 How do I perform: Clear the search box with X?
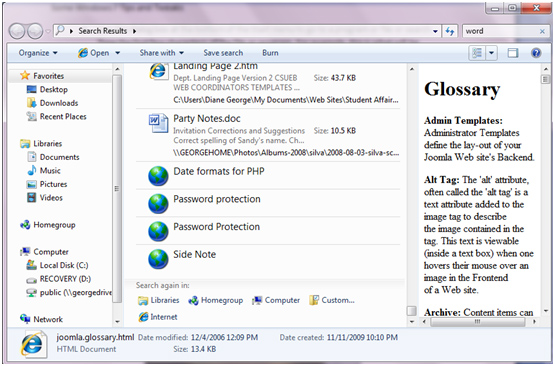tap(542, 32)
